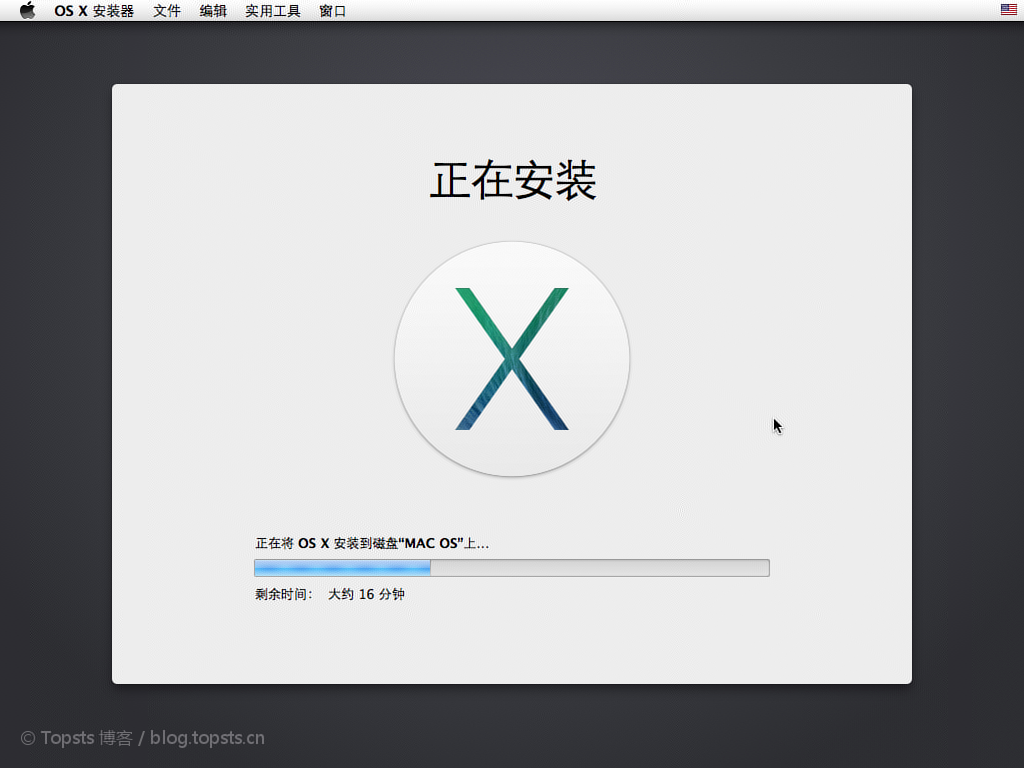Open the 文件 menu

tap(167, 11)
